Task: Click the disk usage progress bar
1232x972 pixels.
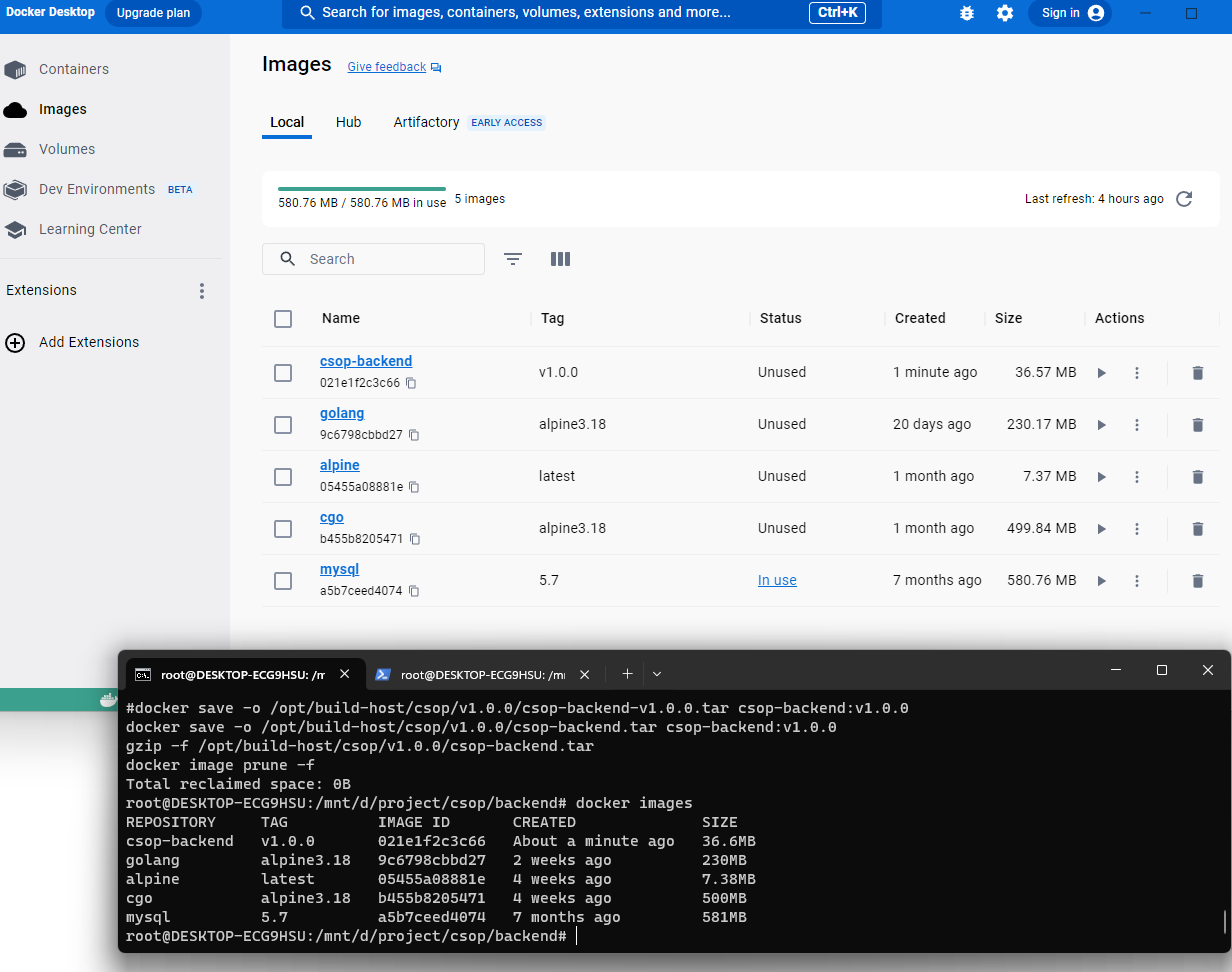Action: pyautogui.click(x=362, y=188)
